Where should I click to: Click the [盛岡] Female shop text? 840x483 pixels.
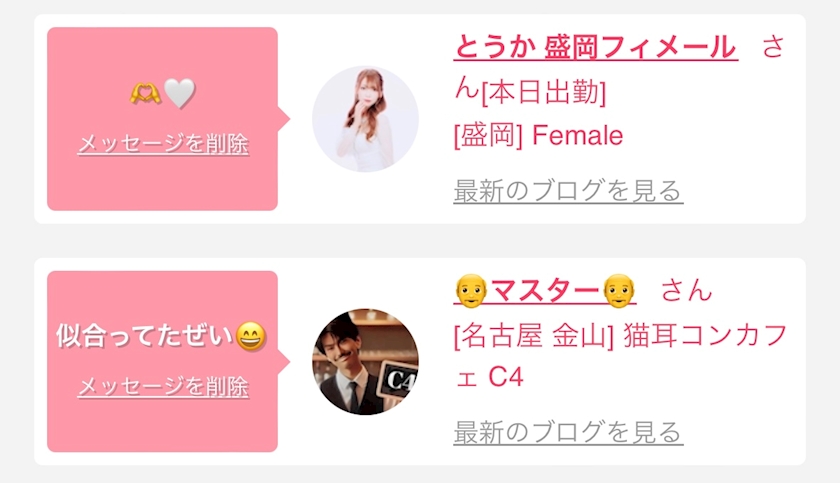point(538,135)
